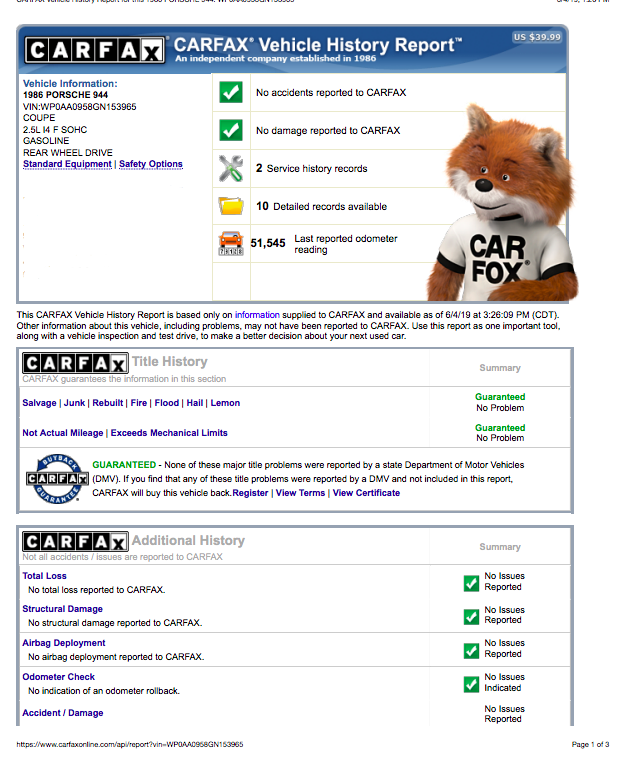Click the 'No damage reported to CARFAX' text

pyautogui.click(x=328, y=130)
